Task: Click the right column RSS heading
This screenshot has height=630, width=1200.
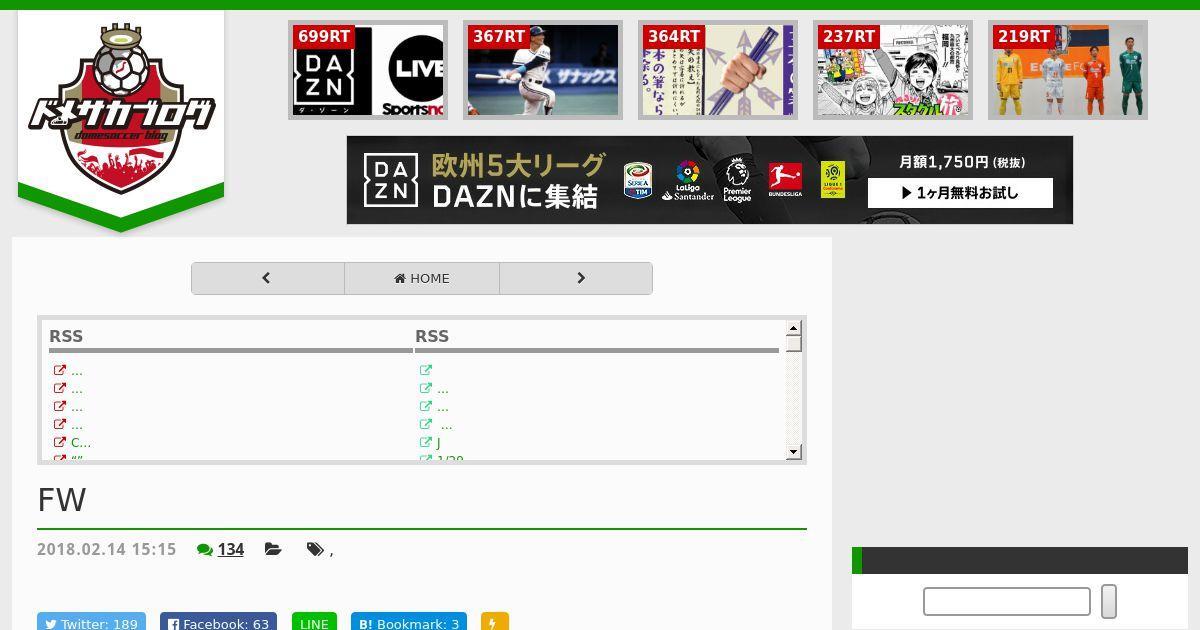Action: [x=432, y=336]
